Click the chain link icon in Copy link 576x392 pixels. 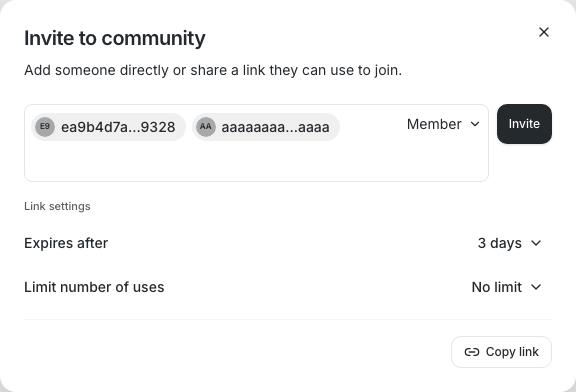(x=472, y=352)
